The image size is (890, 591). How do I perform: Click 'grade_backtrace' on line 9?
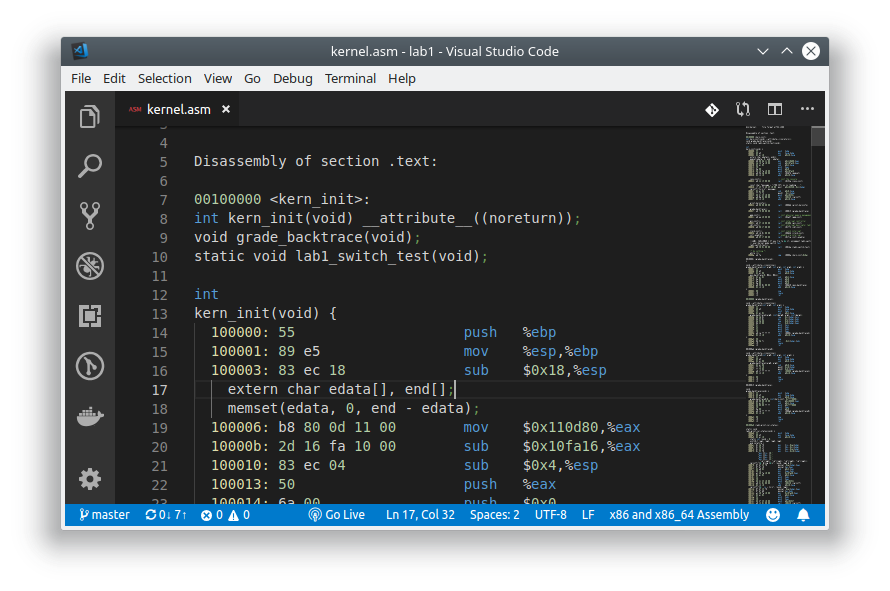299,237
